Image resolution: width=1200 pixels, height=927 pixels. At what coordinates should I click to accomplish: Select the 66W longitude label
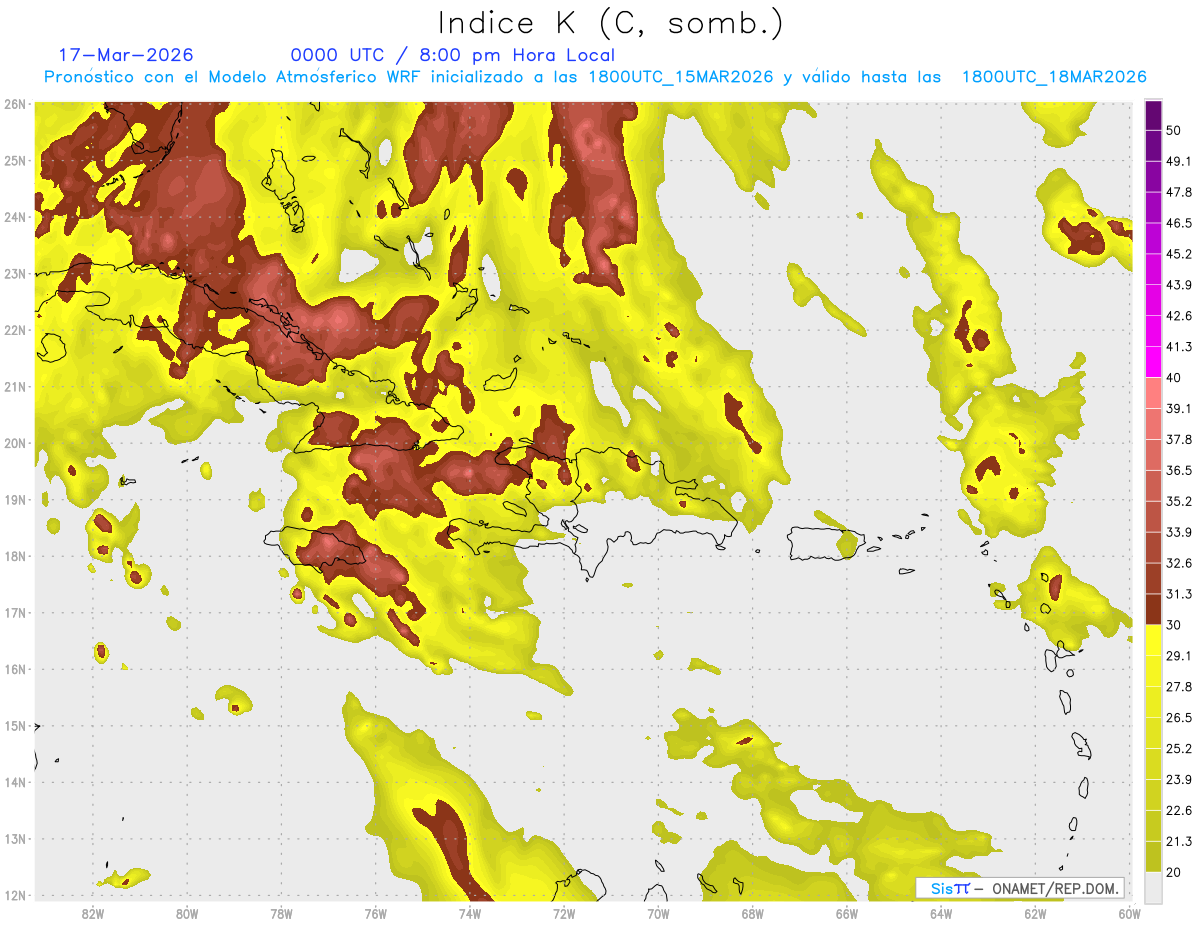click(846, 914)
